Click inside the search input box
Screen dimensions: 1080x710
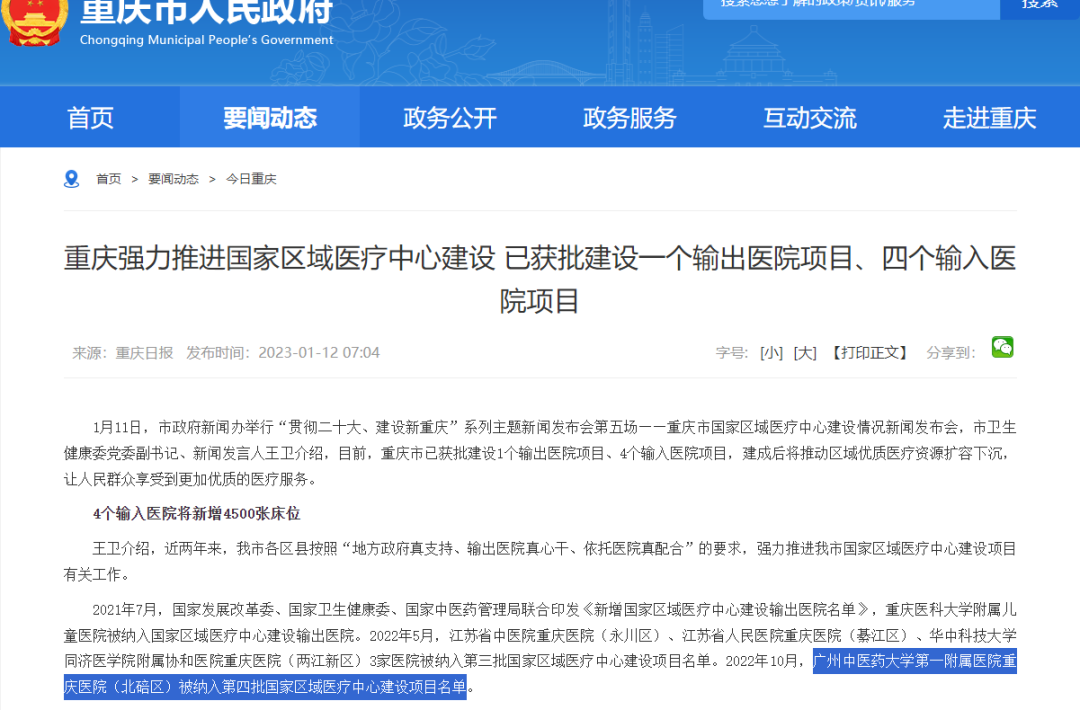(850, 8)
